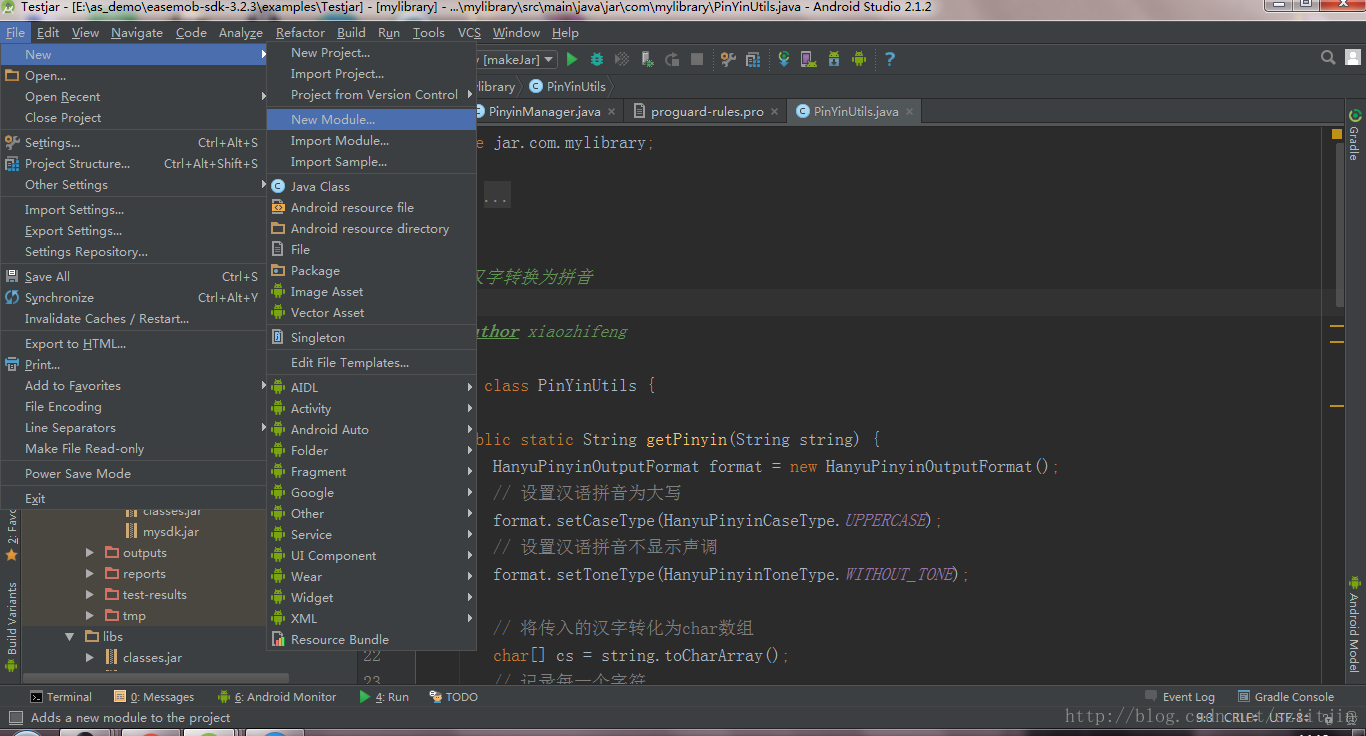Open Android Device Monitor toolbar icon
Viewport: 1366px width, 736px height.
click(x=858, y=59)
